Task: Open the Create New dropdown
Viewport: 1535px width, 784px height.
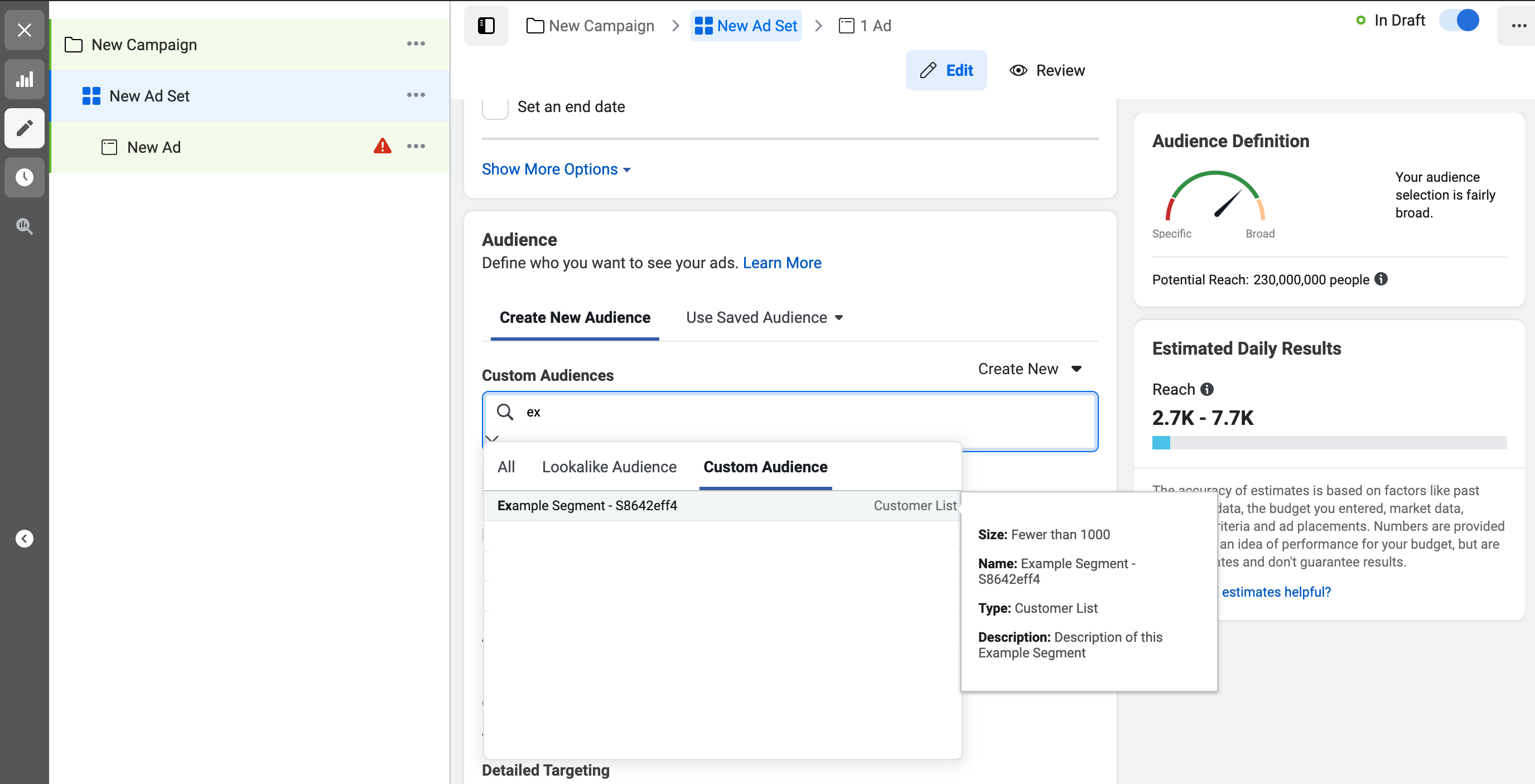Action: click(x=1029, y=369)
